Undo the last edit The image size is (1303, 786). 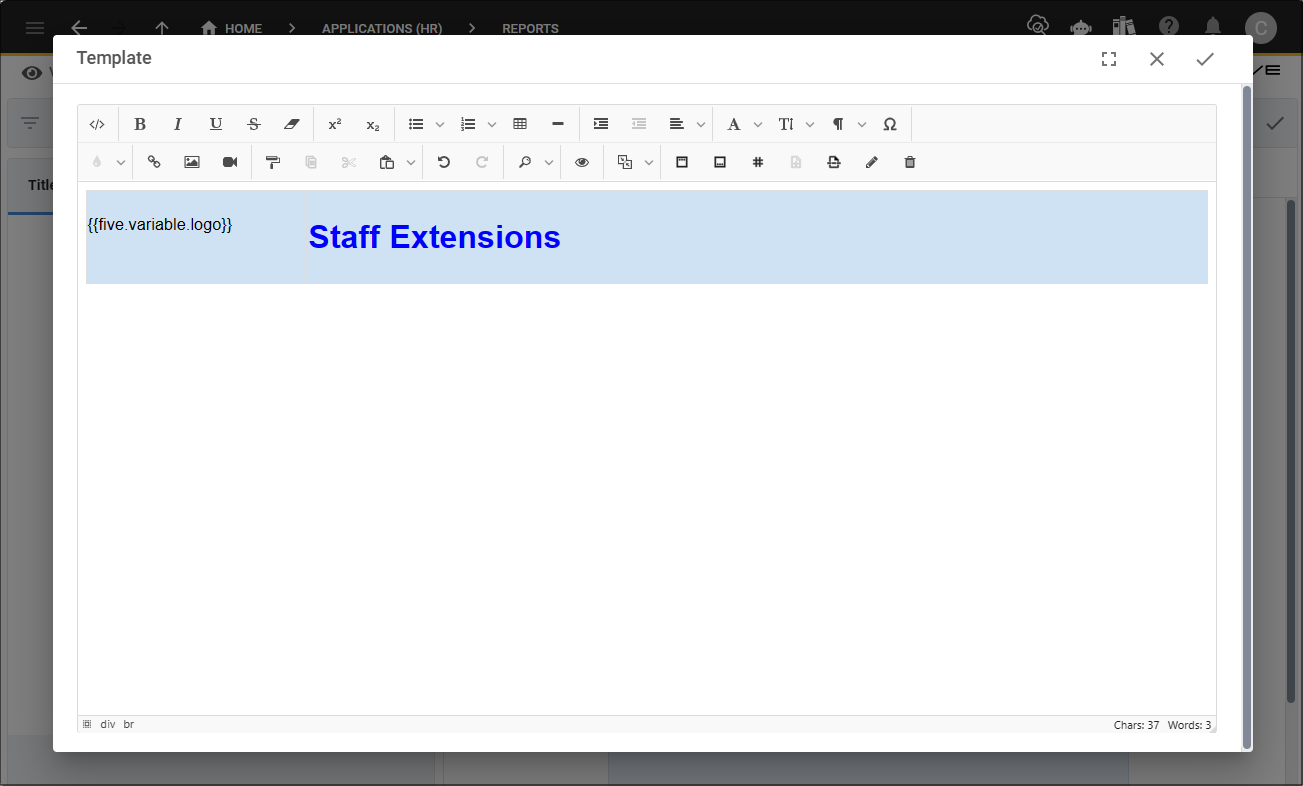pos(444,162)
